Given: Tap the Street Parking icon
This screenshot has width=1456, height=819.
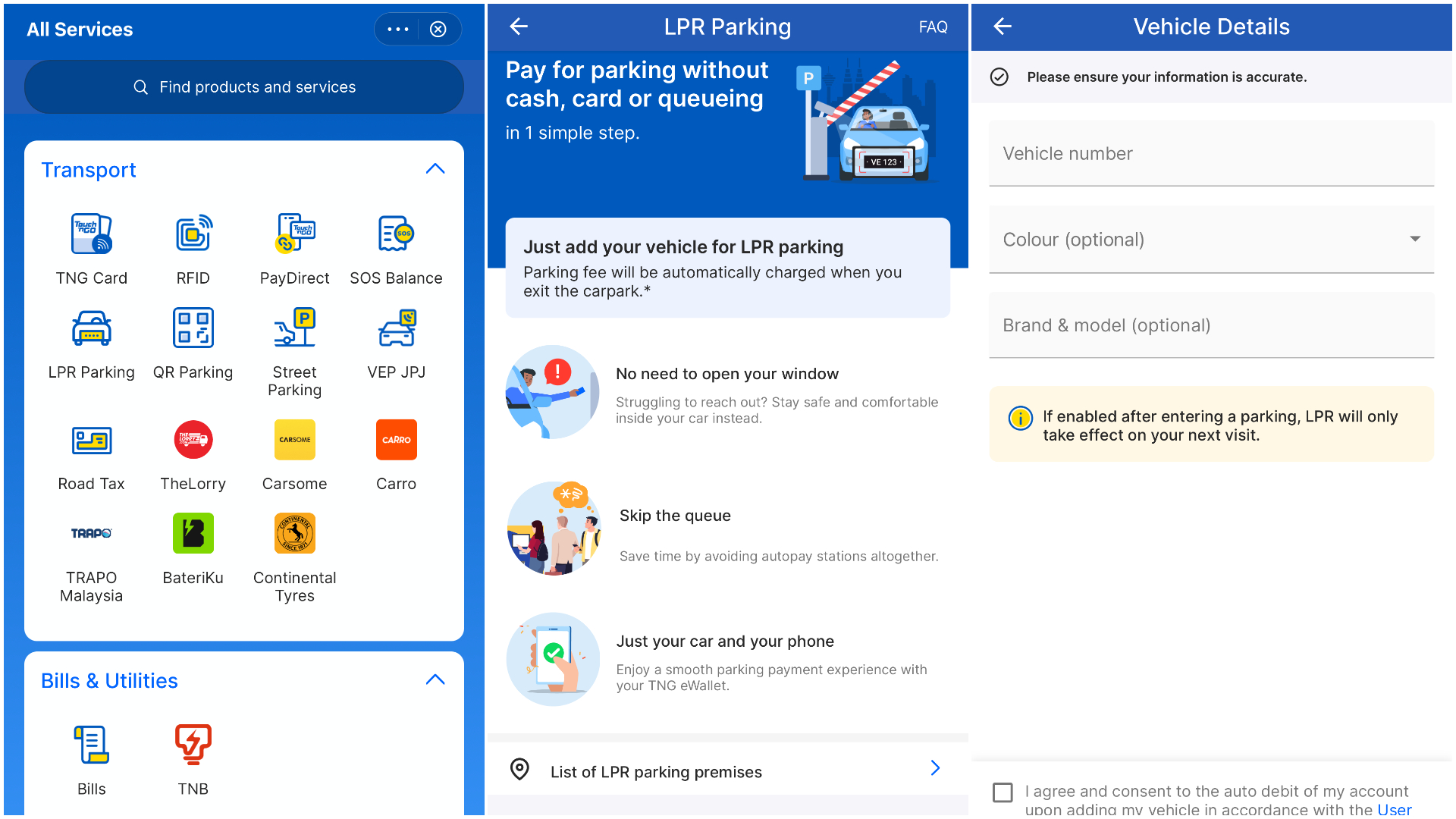Looking at the screenshot, I should 294,328.
